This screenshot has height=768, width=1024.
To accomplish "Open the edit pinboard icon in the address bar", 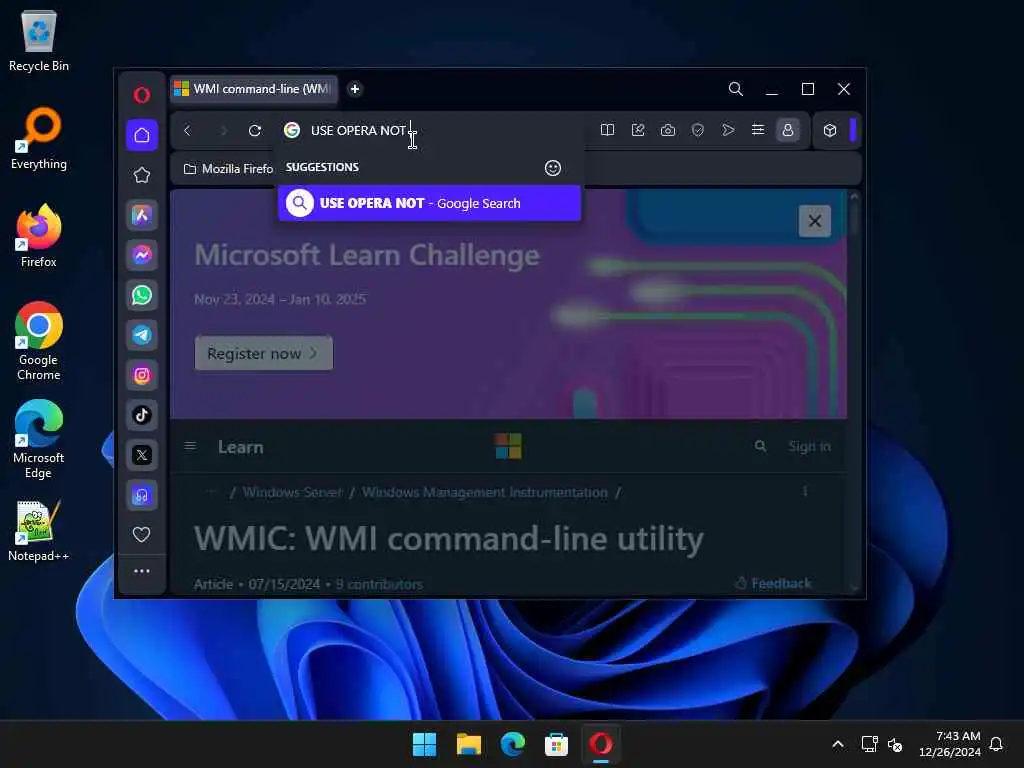I will pos(638,130).
